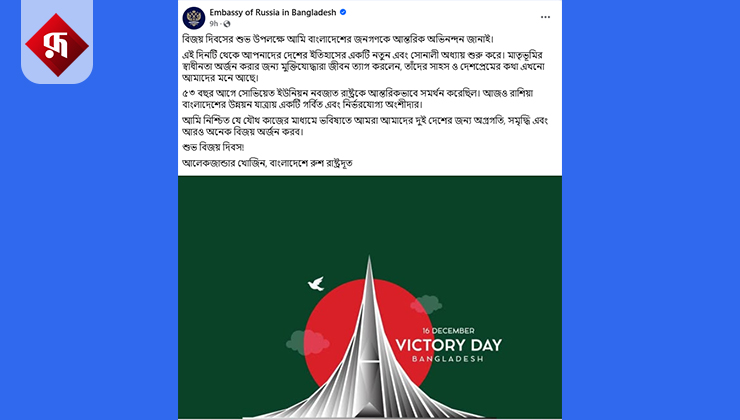Click the paragraph starting with ৫৩ বছর আগে
The image size is (740, 420).
tap(358, 99)
